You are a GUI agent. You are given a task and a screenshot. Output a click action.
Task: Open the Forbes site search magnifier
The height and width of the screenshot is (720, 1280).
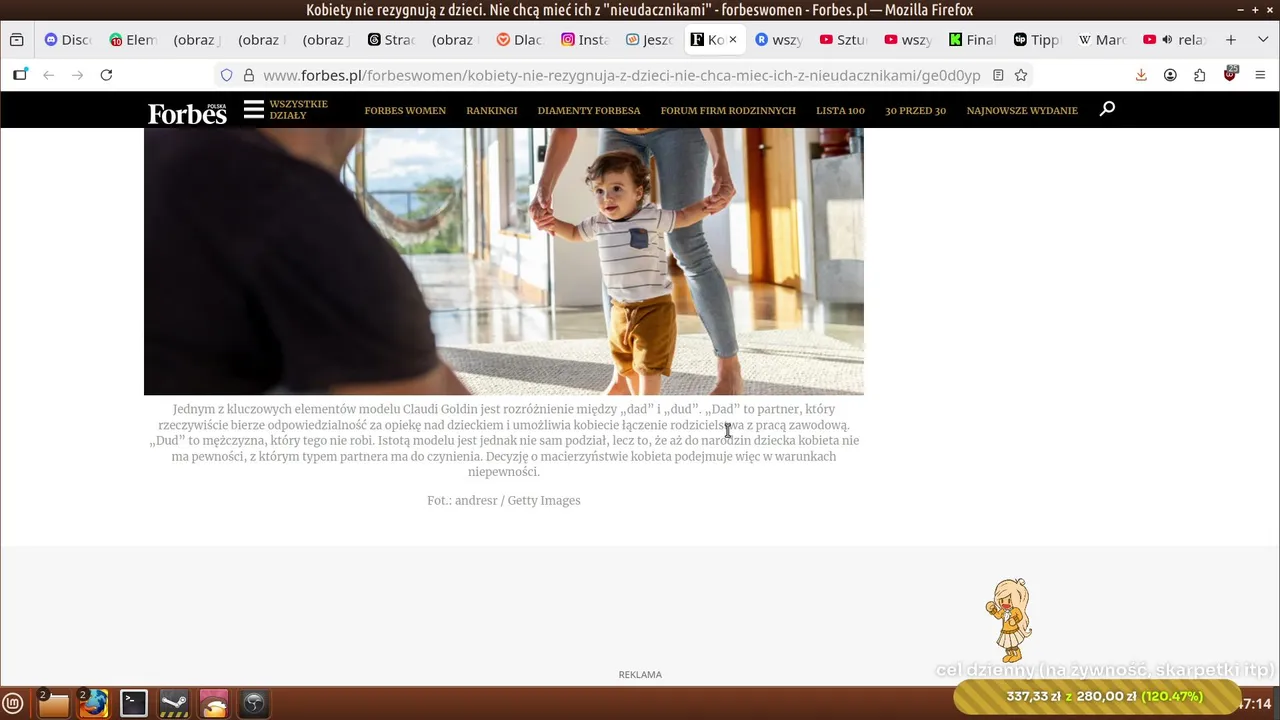point(1107,109)
